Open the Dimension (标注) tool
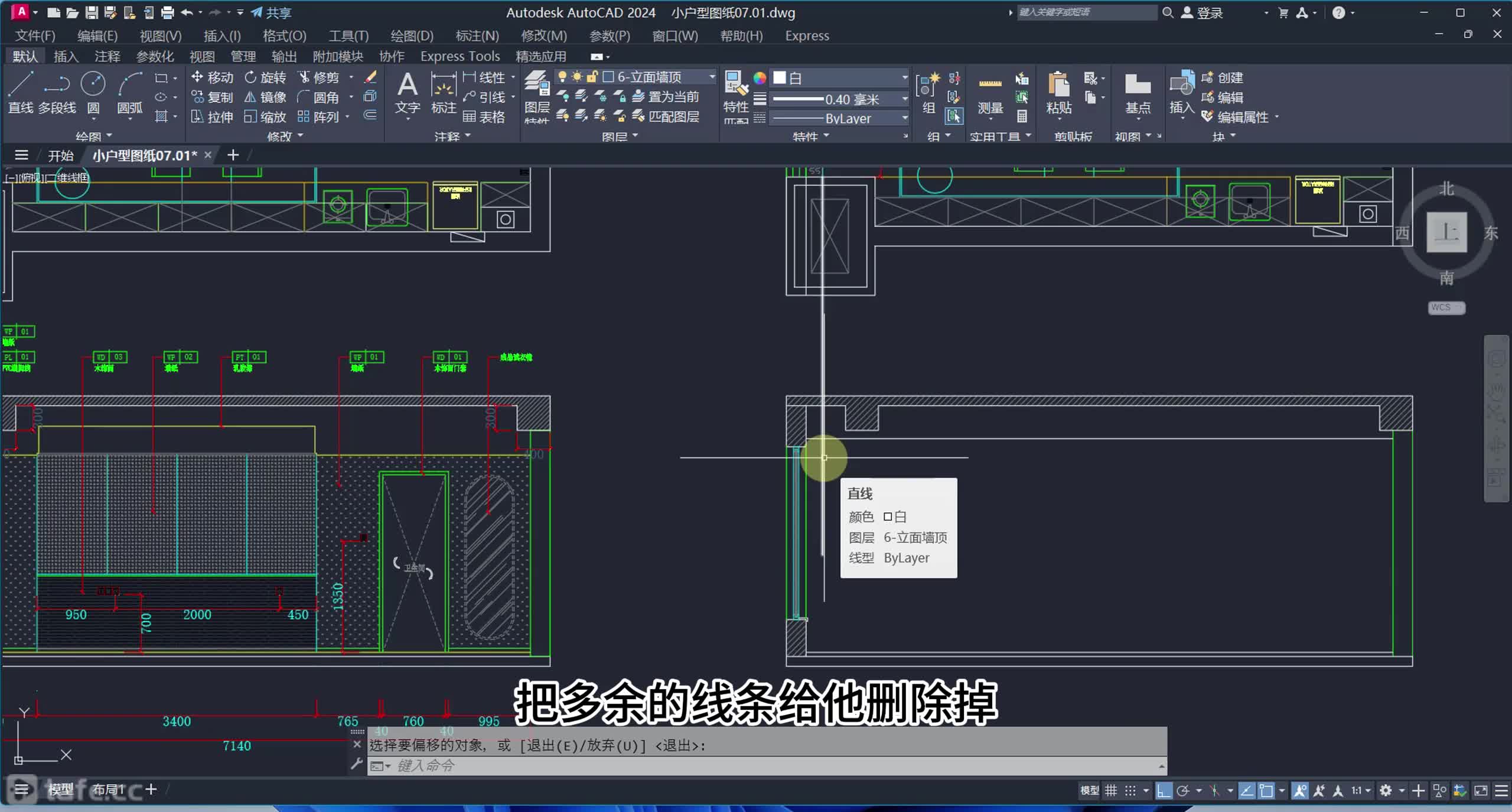The width and height of the screenshot is (1512, 812). click(x=444, y=92)
